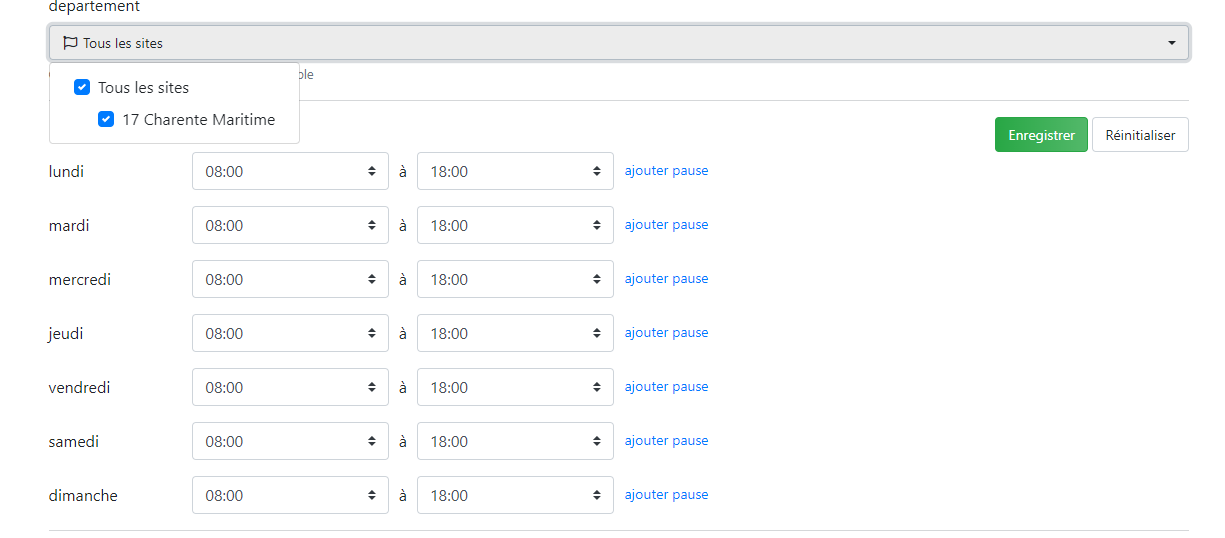Add a pause for lundi
The height and width of the screenshot is (538, 1225).
666,171
